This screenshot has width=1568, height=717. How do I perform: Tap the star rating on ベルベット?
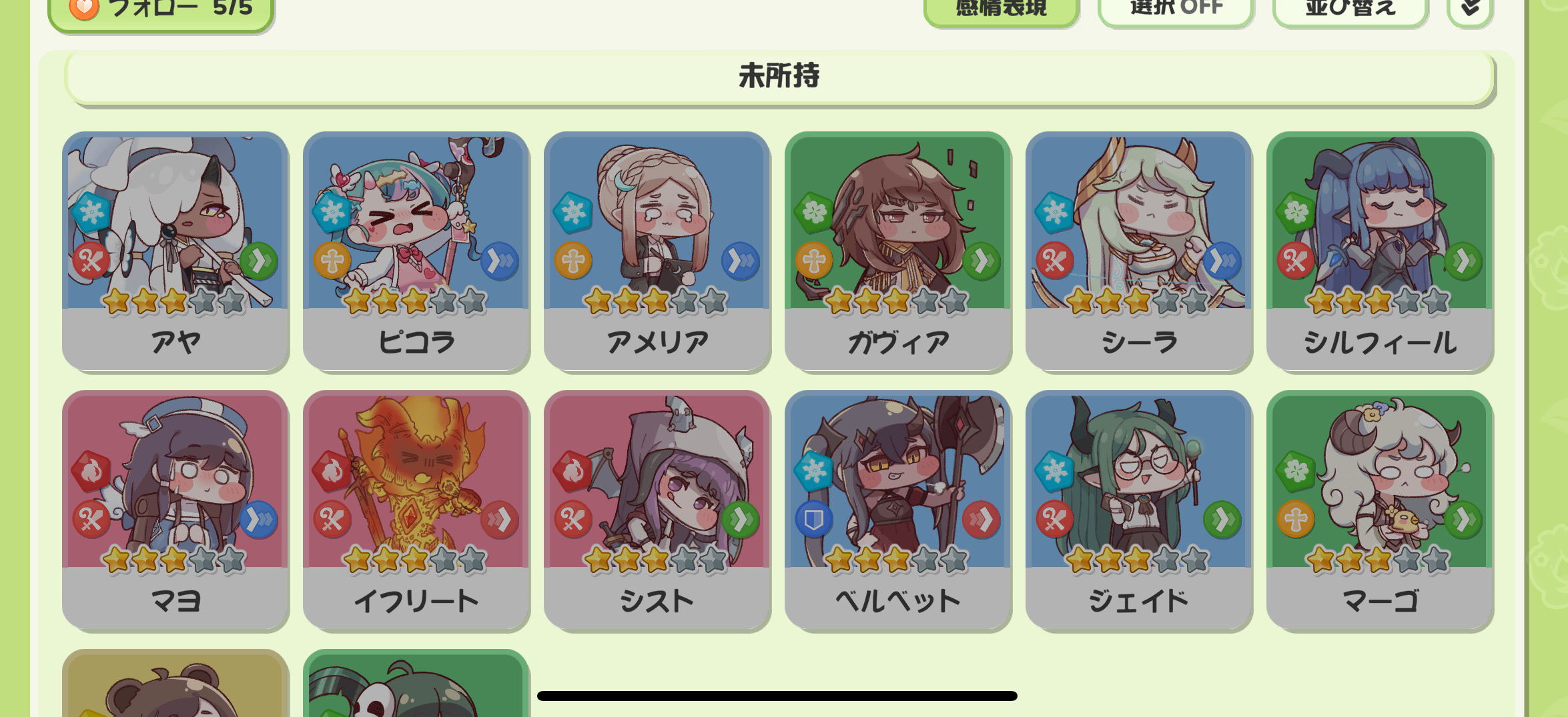coord(896,560)
